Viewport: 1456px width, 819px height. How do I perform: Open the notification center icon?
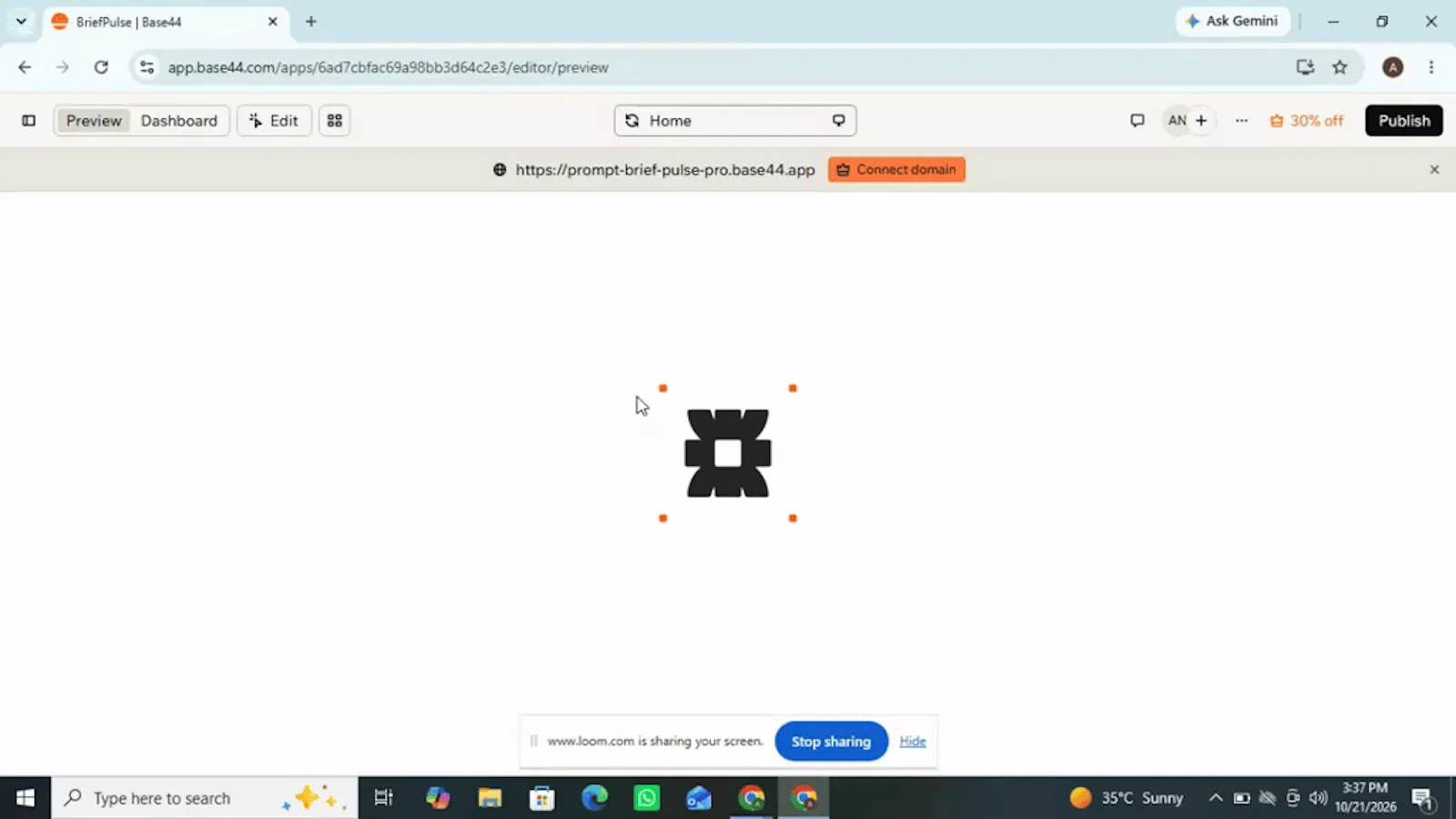click(x=1423, y=799)
